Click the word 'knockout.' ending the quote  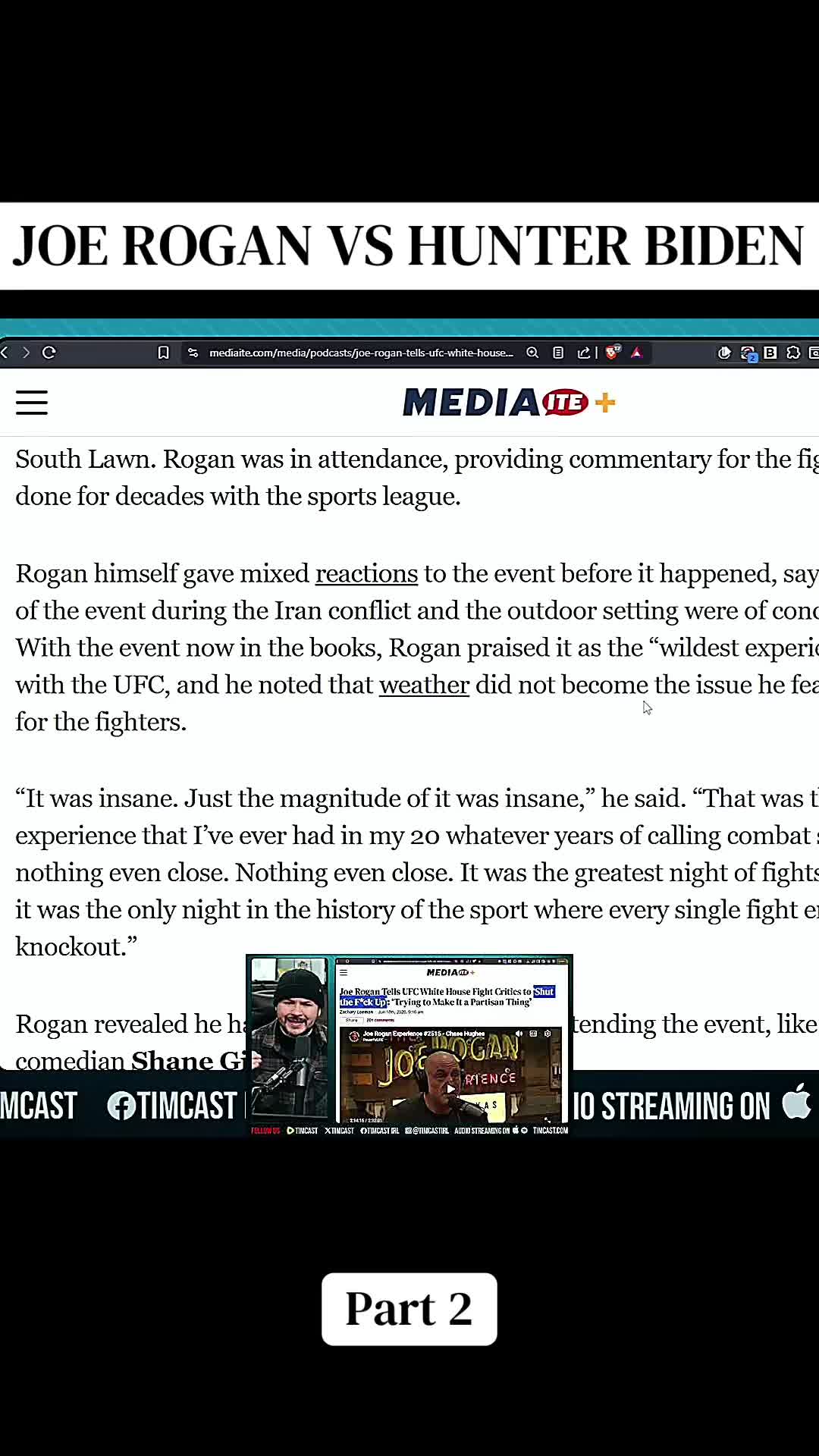77,947
